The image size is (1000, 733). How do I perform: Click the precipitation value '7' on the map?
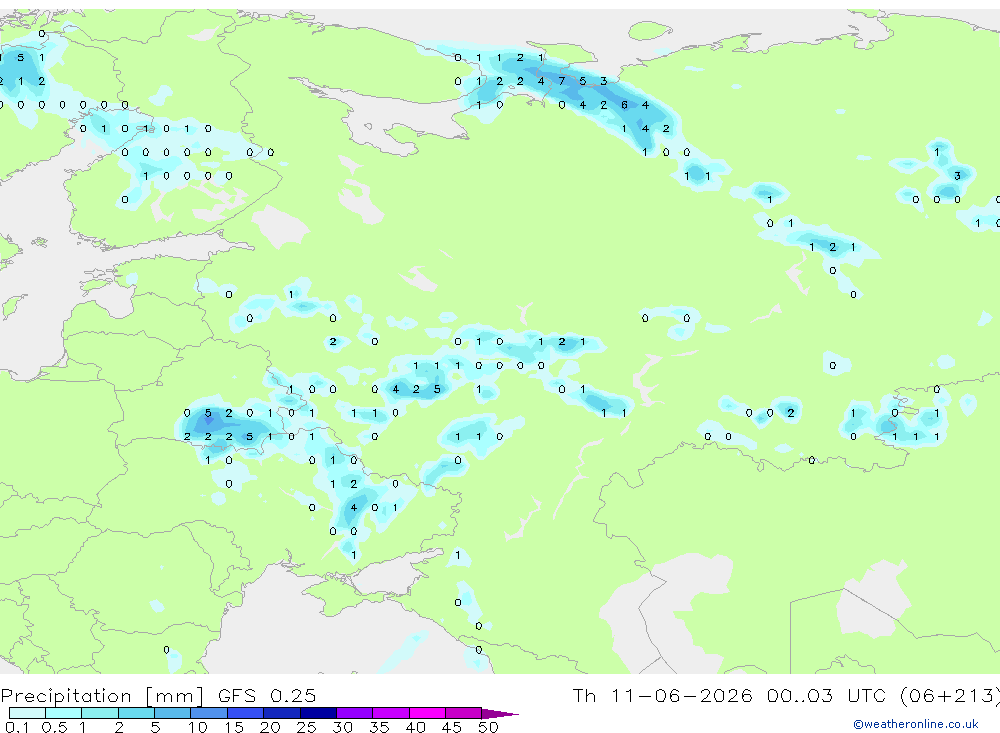(561, 81)
